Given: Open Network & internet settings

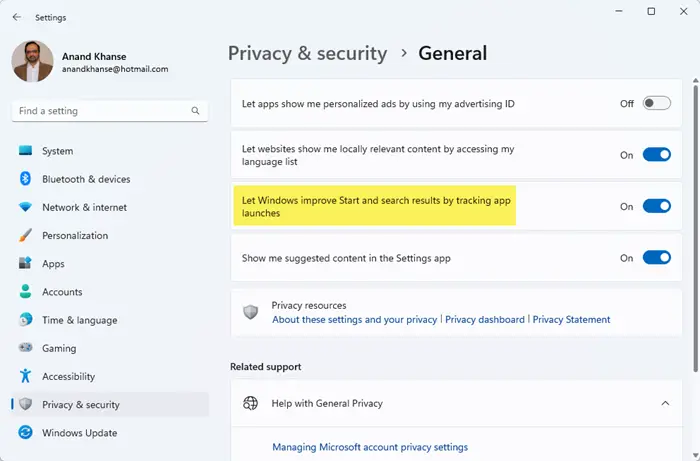Looking at the screenshot, I should (110, 207).
